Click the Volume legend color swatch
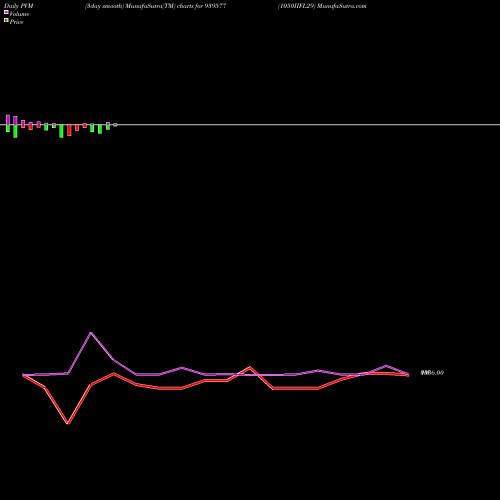The height and width of the screenshot is (500, 500). coord(6,12)
